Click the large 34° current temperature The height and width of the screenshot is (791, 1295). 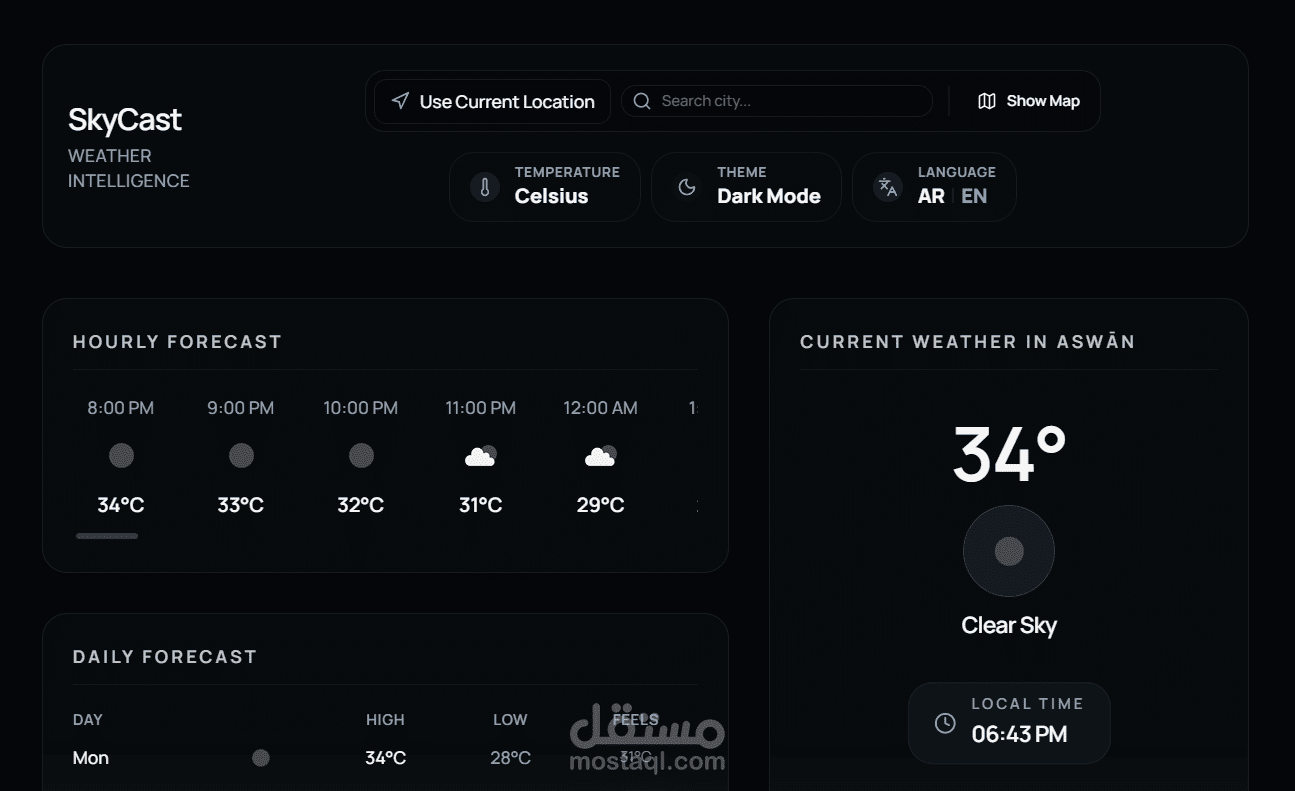(1009, 455)
